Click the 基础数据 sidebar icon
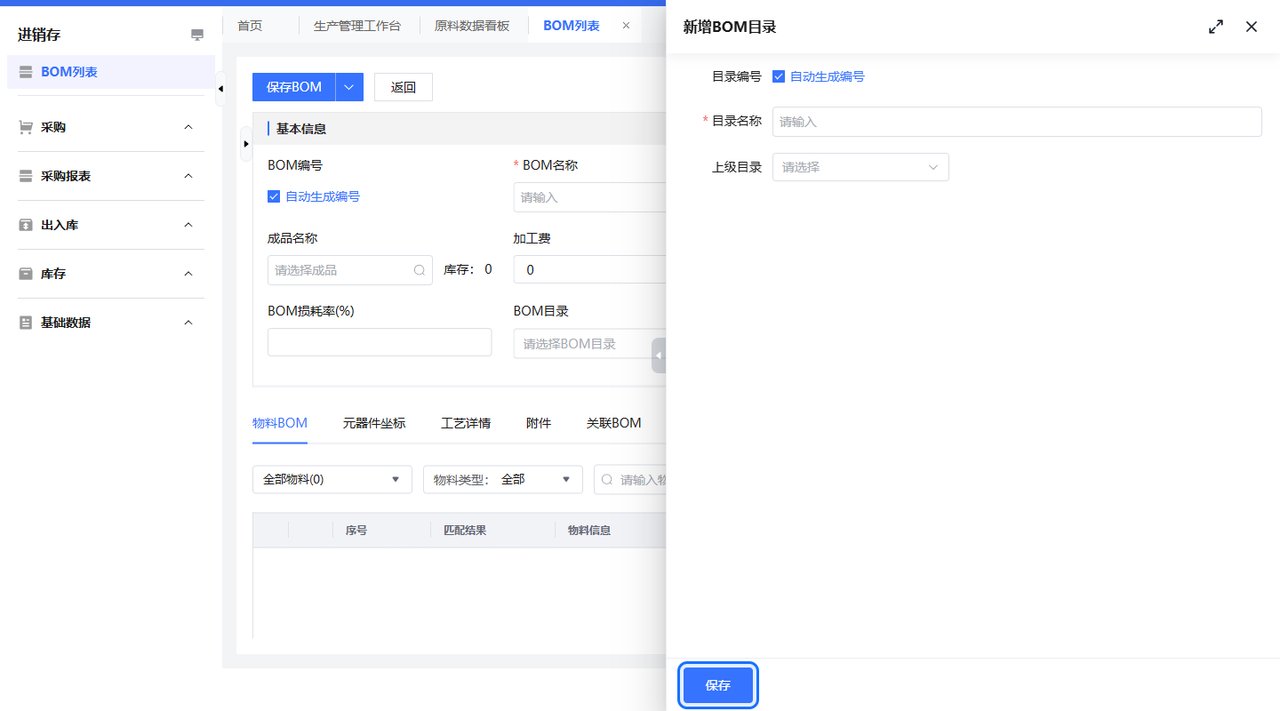Image resolution: width=1280 pixels, height=711 pixels. point(26,322)
